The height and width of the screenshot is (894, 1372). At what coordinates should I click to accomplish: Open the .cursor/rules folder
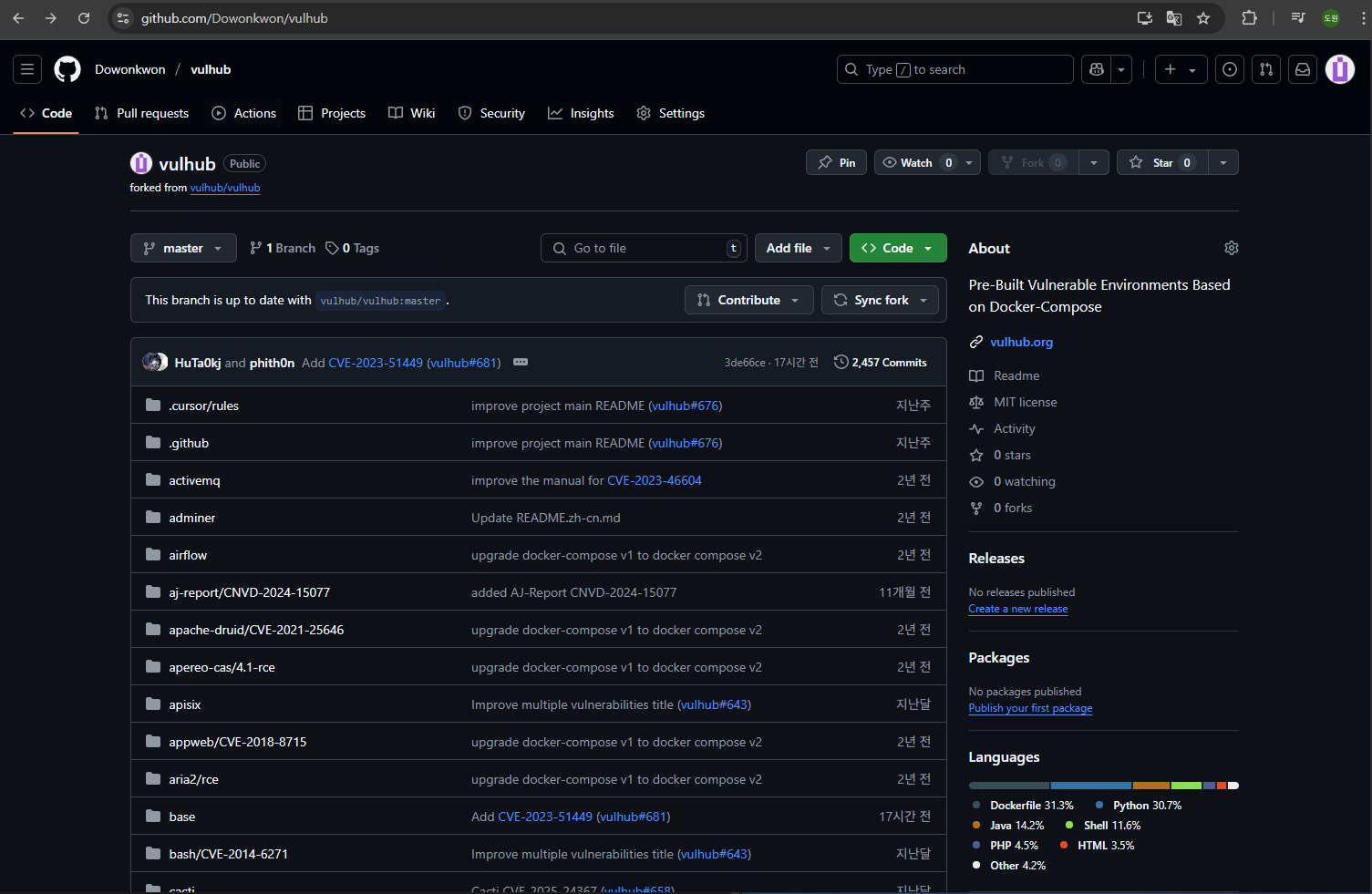click(x=203, y=406)
